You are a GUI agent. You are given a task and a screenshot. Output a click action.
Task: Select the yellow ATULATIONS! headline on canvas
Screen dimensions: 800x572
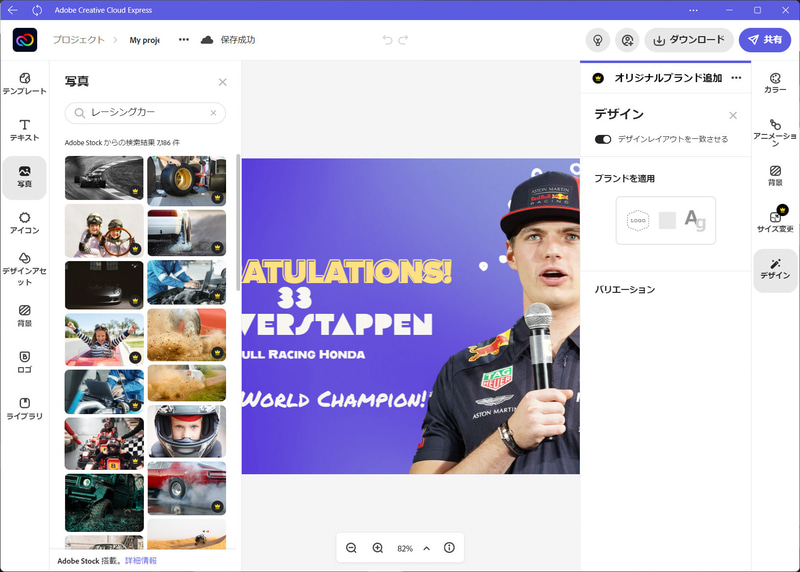(x=347, y=271)
